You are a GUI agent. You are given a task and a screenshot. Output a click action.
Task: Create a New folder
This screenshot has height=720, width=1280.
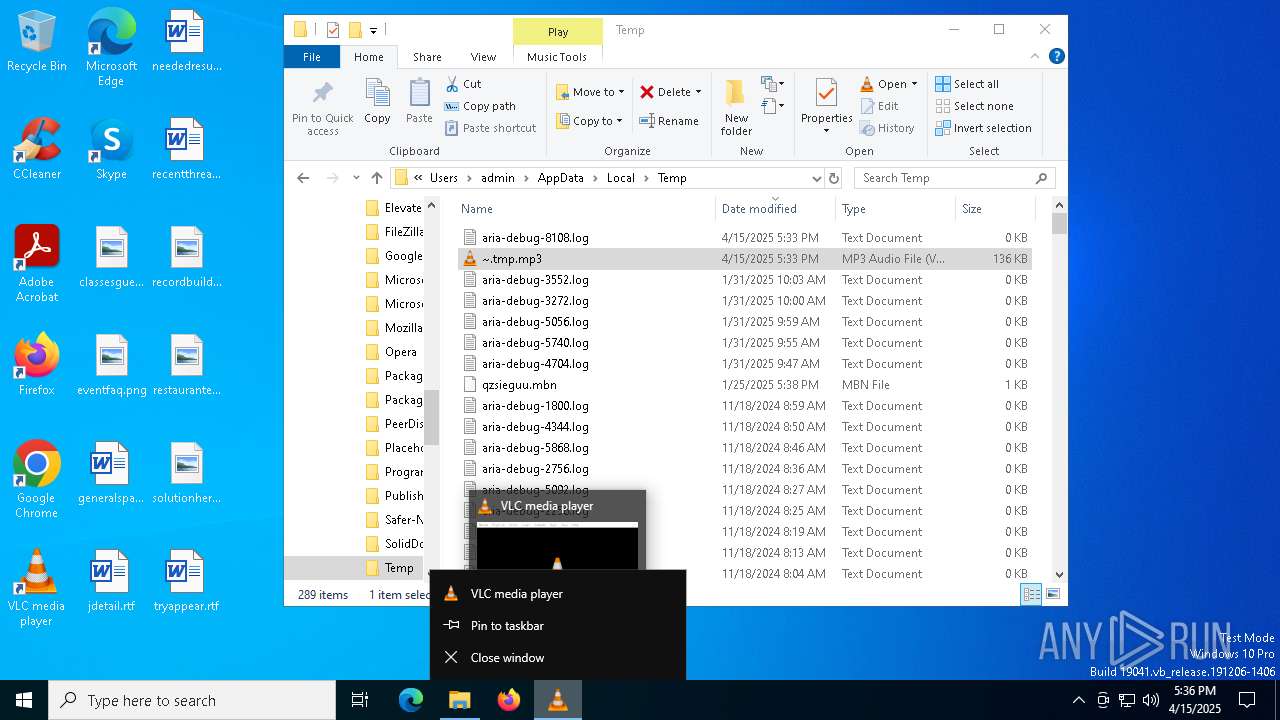[x=736, y=108]
